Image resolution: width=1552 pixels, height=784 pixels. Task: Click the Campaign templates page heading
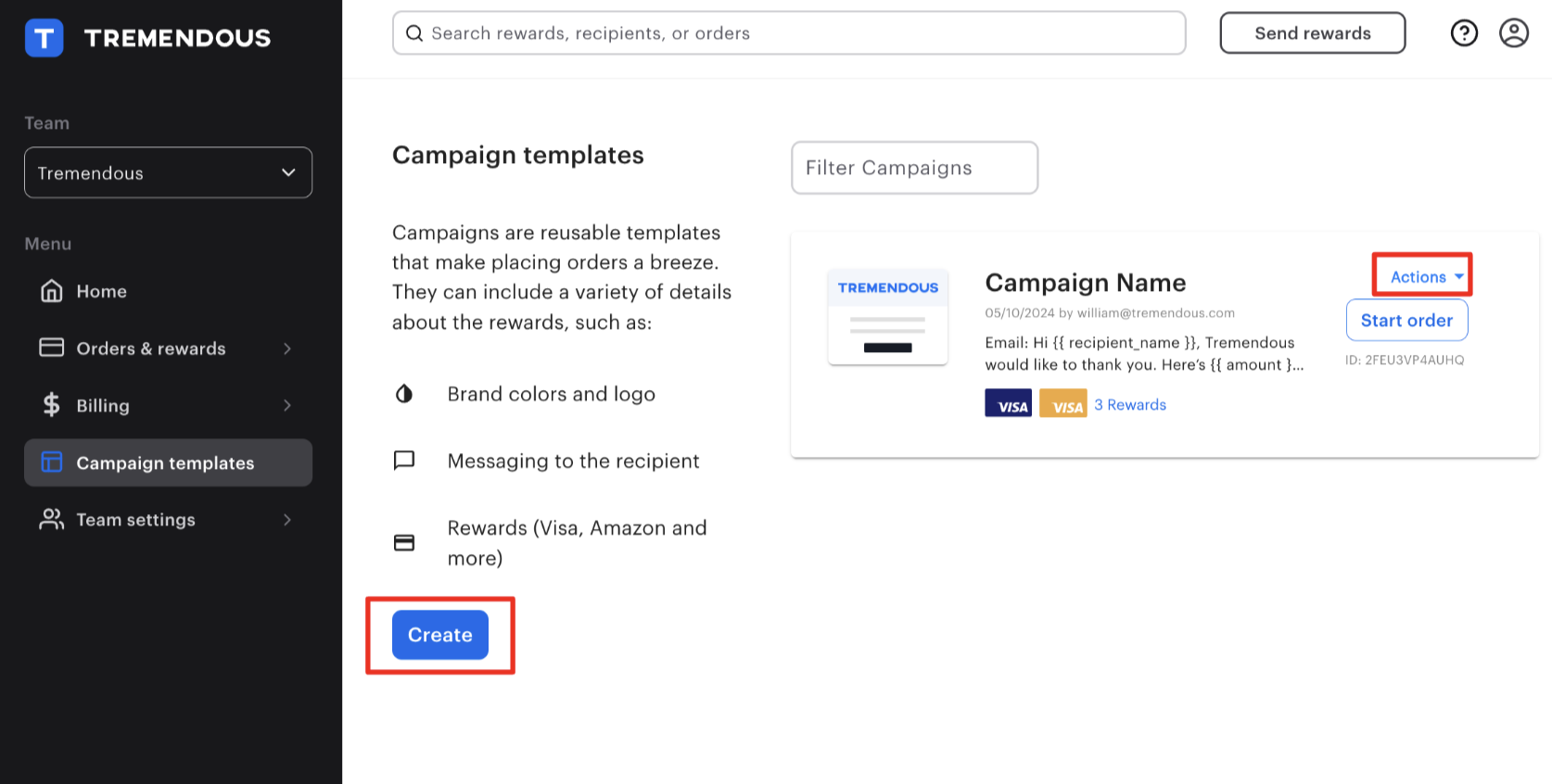(518, 155)
